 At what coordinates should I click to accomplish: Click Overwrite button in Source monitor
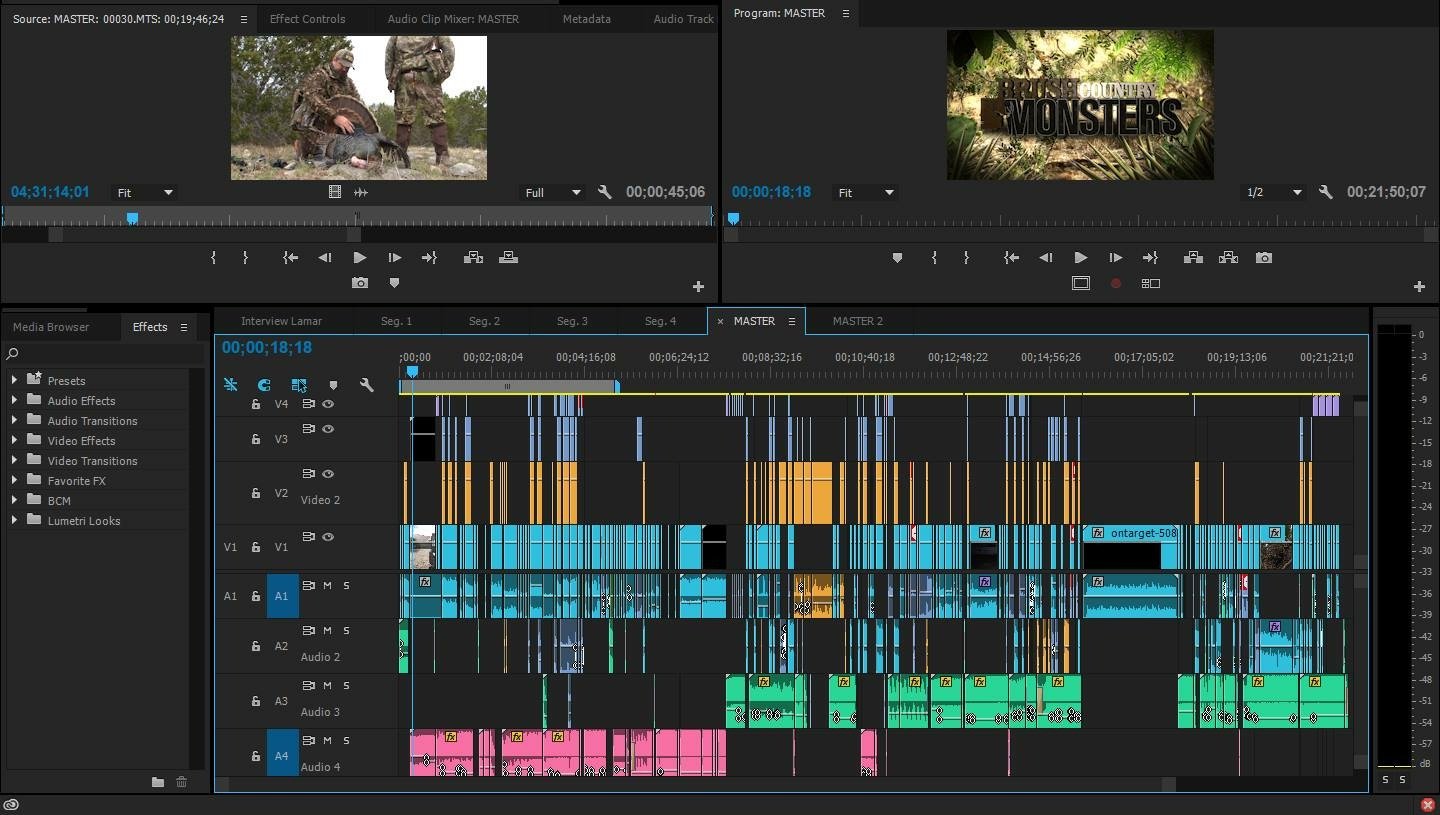click(x=508, y=257)
